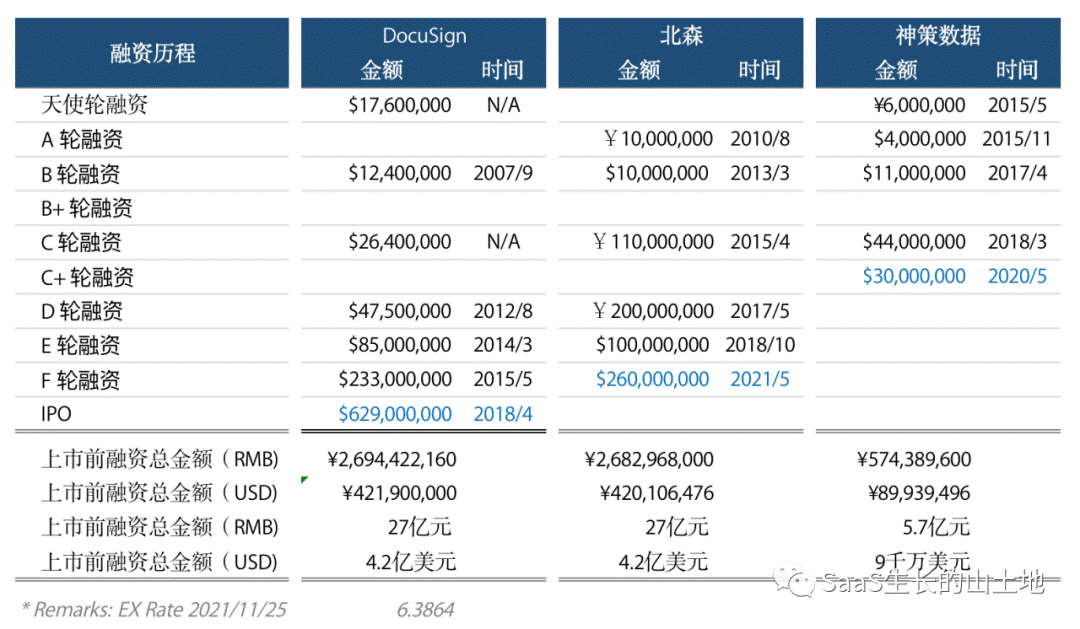Select the value ¥89,939,496
Image resolution: width=1080 pixels, height=629 pixels.
[919, 493]
